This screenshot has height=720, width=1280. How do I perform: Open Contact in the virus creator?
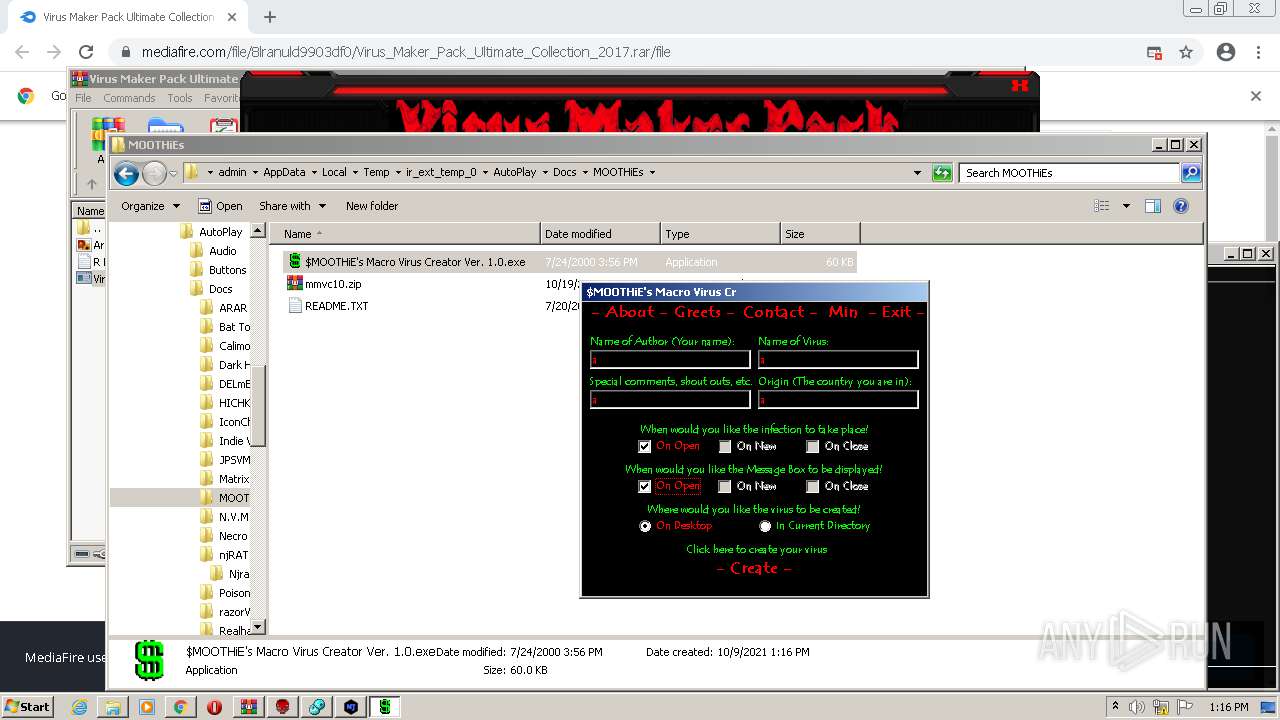click(773, 312)
